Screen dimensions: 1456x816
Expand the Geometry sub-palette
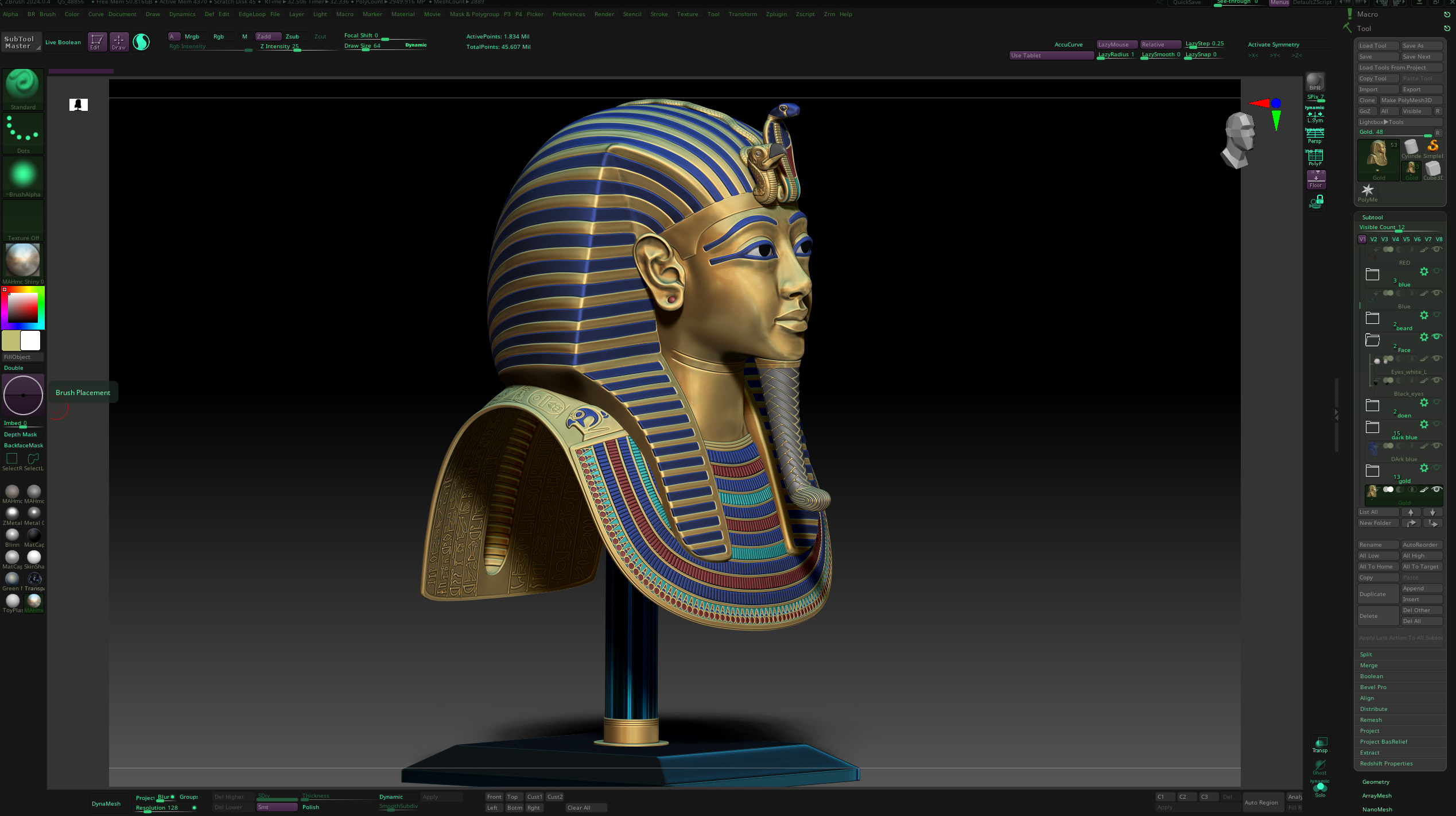pyautogui.click(x=1376, y=782)
